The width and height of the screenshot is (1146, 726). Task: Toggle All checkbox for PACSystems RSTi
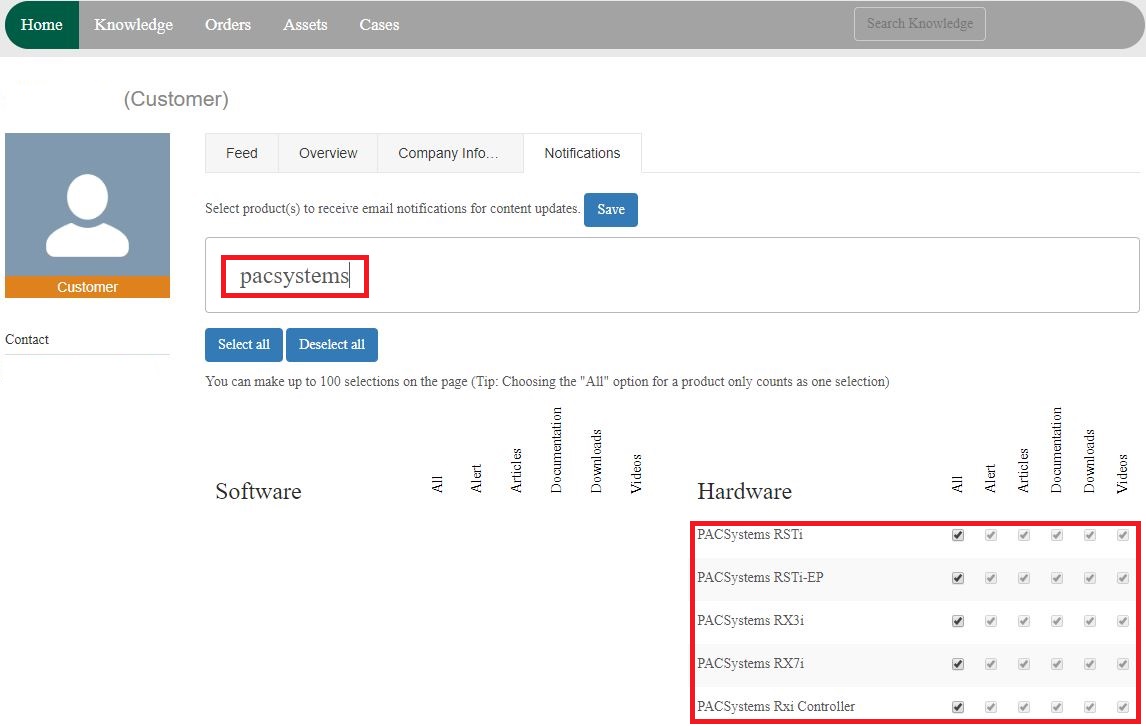958,535
